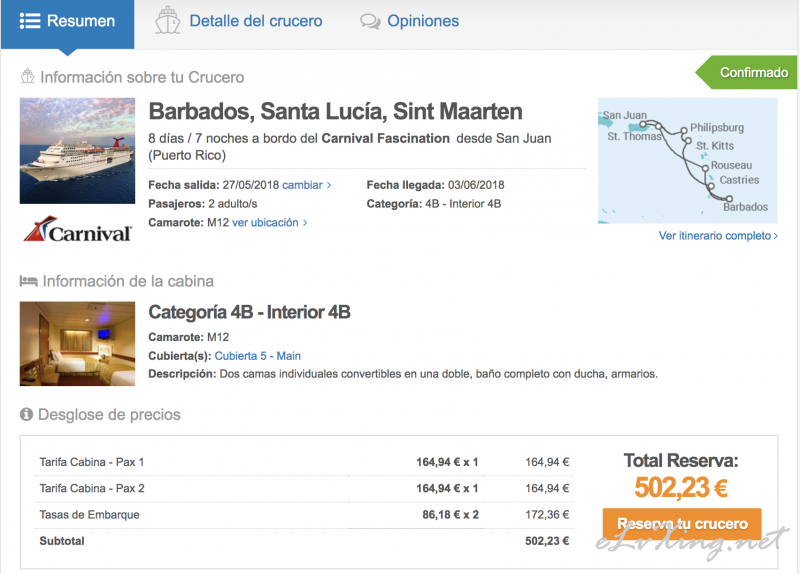Click the orange 502,23 € total price

(681, 487)
